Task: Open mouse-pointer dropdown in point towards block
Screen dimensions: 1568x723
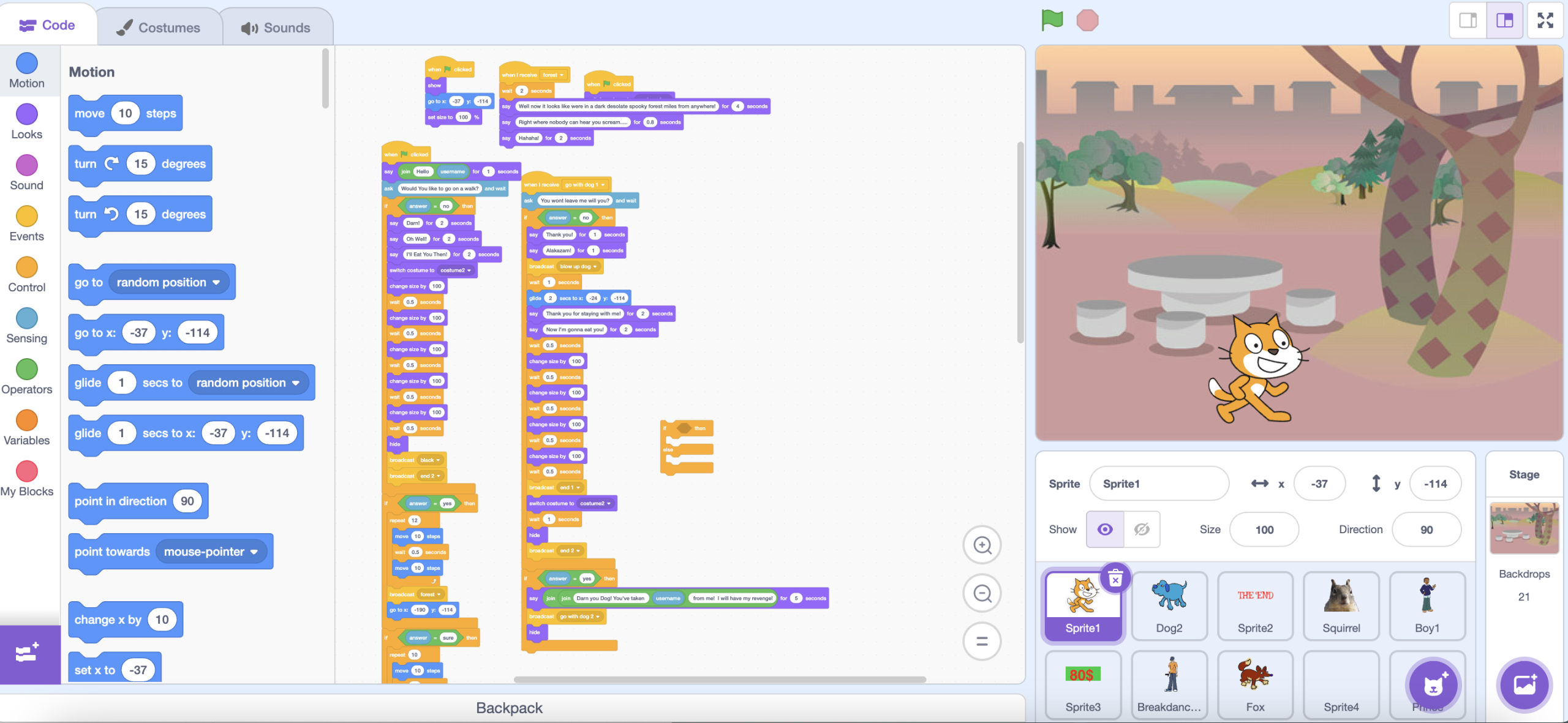Action: (x=211, y=552)
